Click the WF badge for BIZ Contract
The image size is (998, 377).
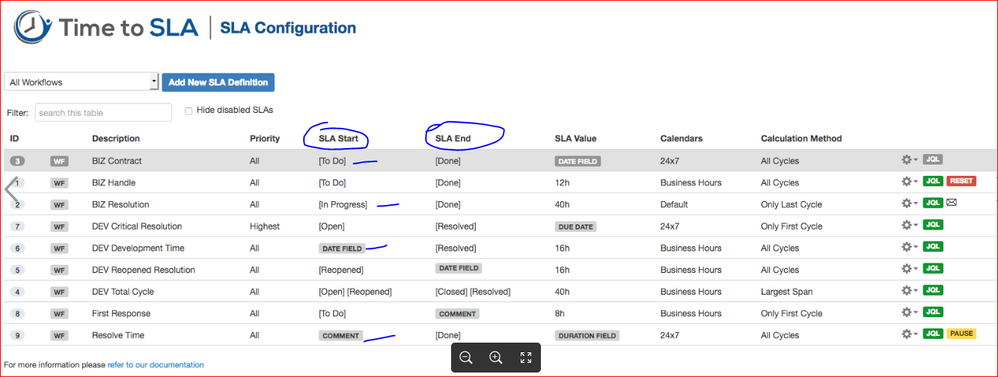(59, 161)
